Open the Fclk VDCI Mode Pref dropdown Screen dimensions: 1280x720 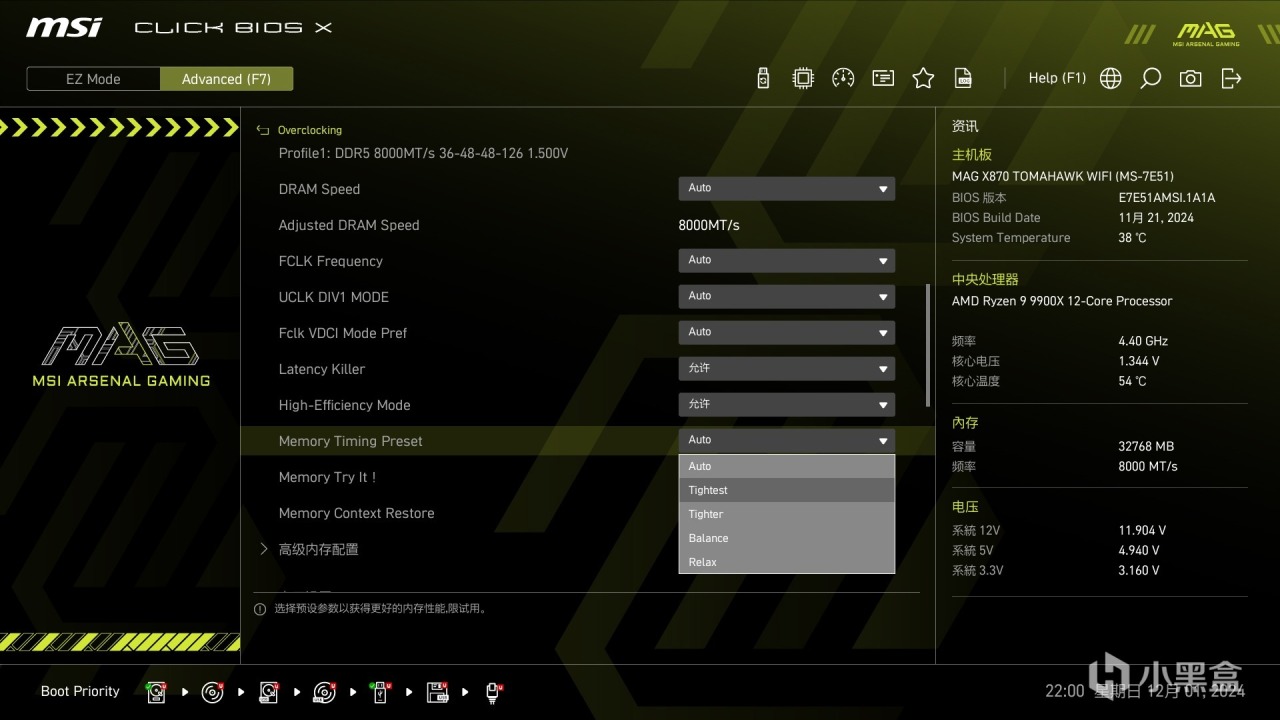pos(787,332)
